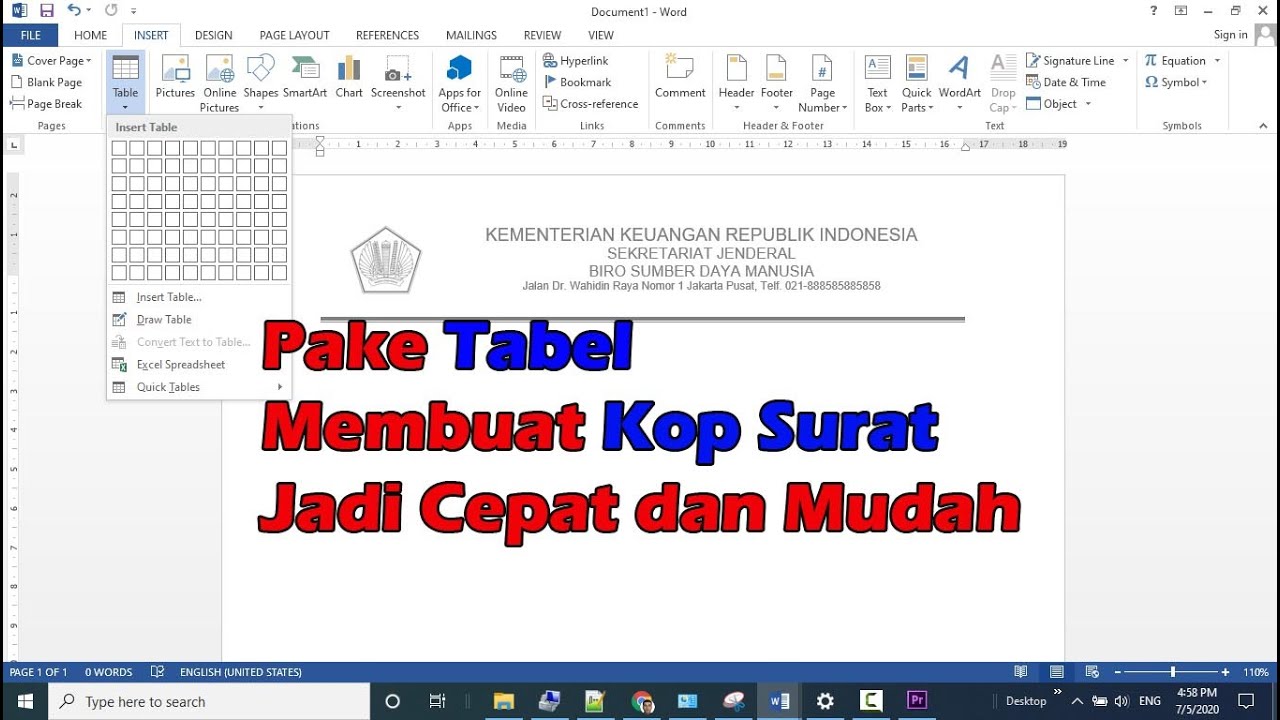Click the ministry logo in the letterhead
This screenshot has height=720, width=1280.
pyautogui.click(x=386, y=259)
